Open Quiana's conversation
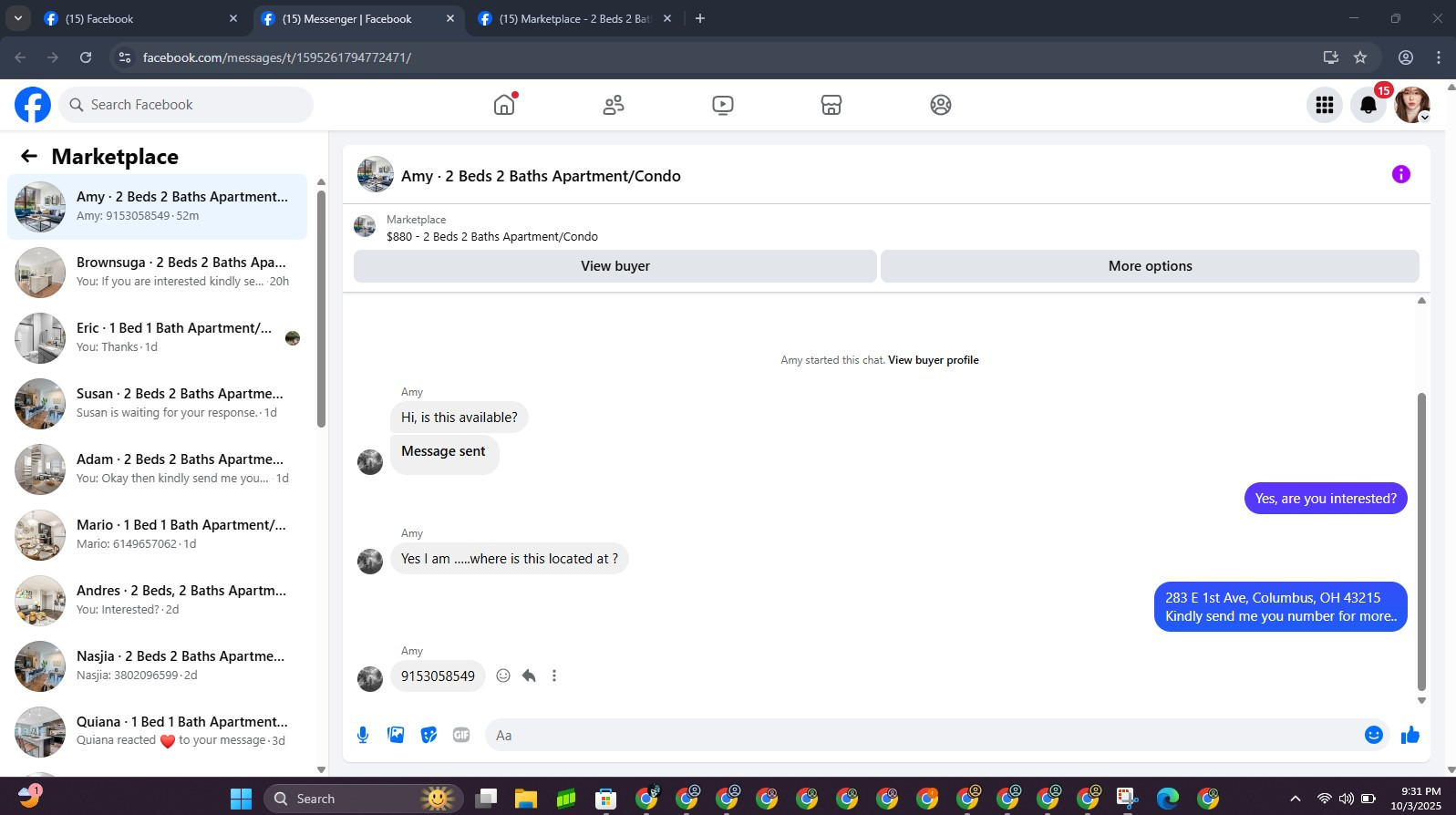Screen dimensions: 1456x815 tap(157, 732)
